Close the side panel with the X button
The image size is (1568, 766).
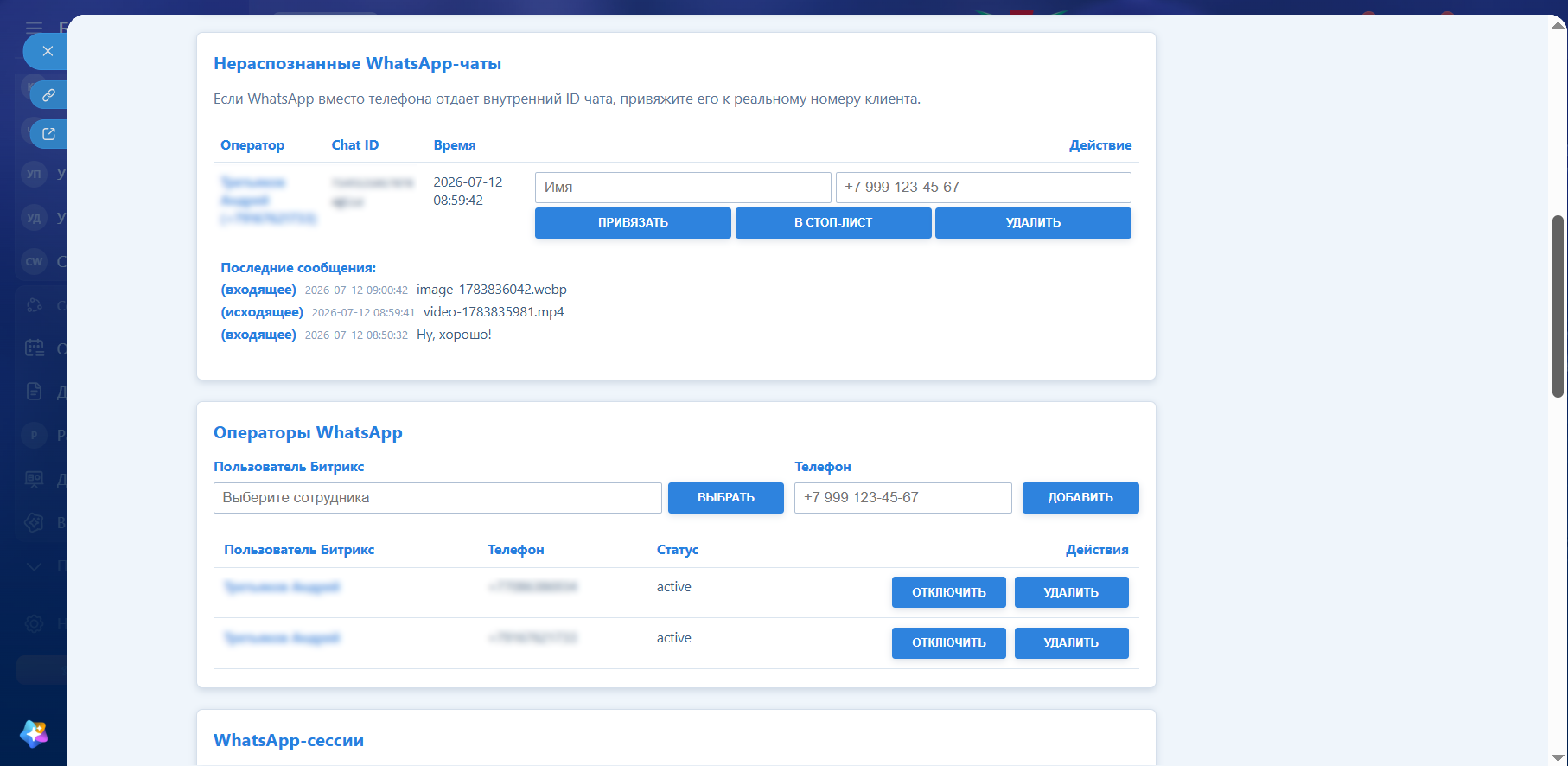(x=48, y=52)
